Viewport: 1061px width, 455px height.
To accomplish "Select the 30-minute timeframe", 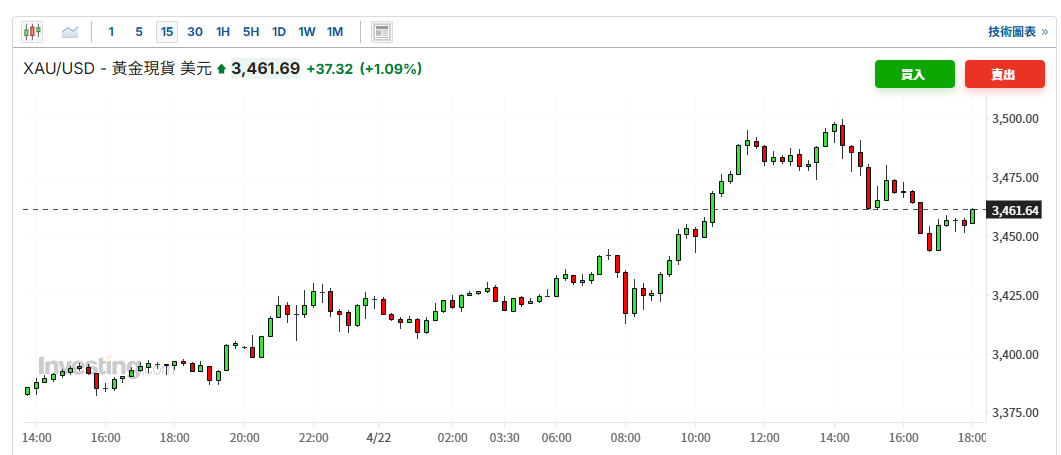I will (195, 32).
